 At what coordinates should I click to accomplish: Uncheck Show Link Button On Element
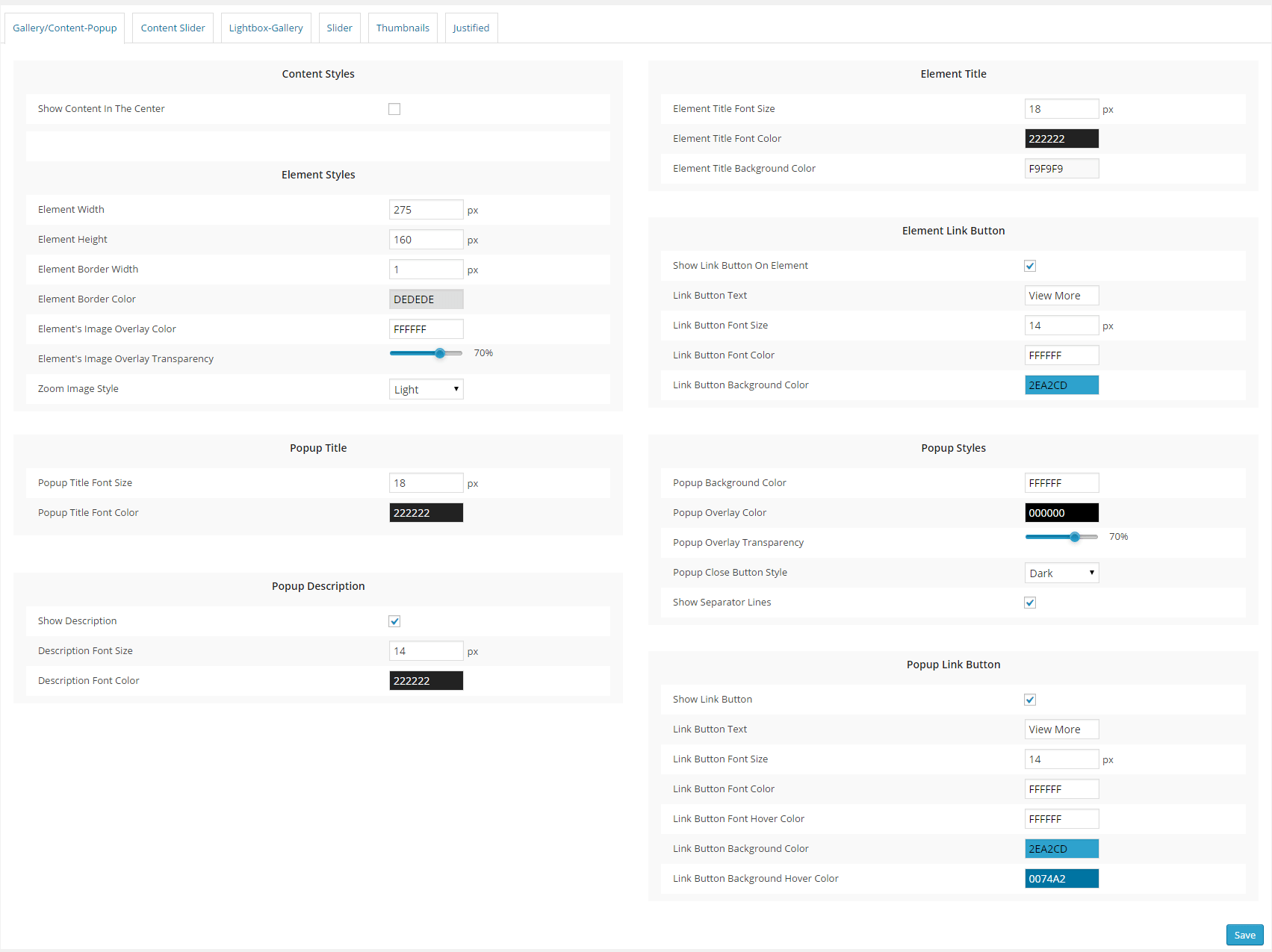point(1029,266)
